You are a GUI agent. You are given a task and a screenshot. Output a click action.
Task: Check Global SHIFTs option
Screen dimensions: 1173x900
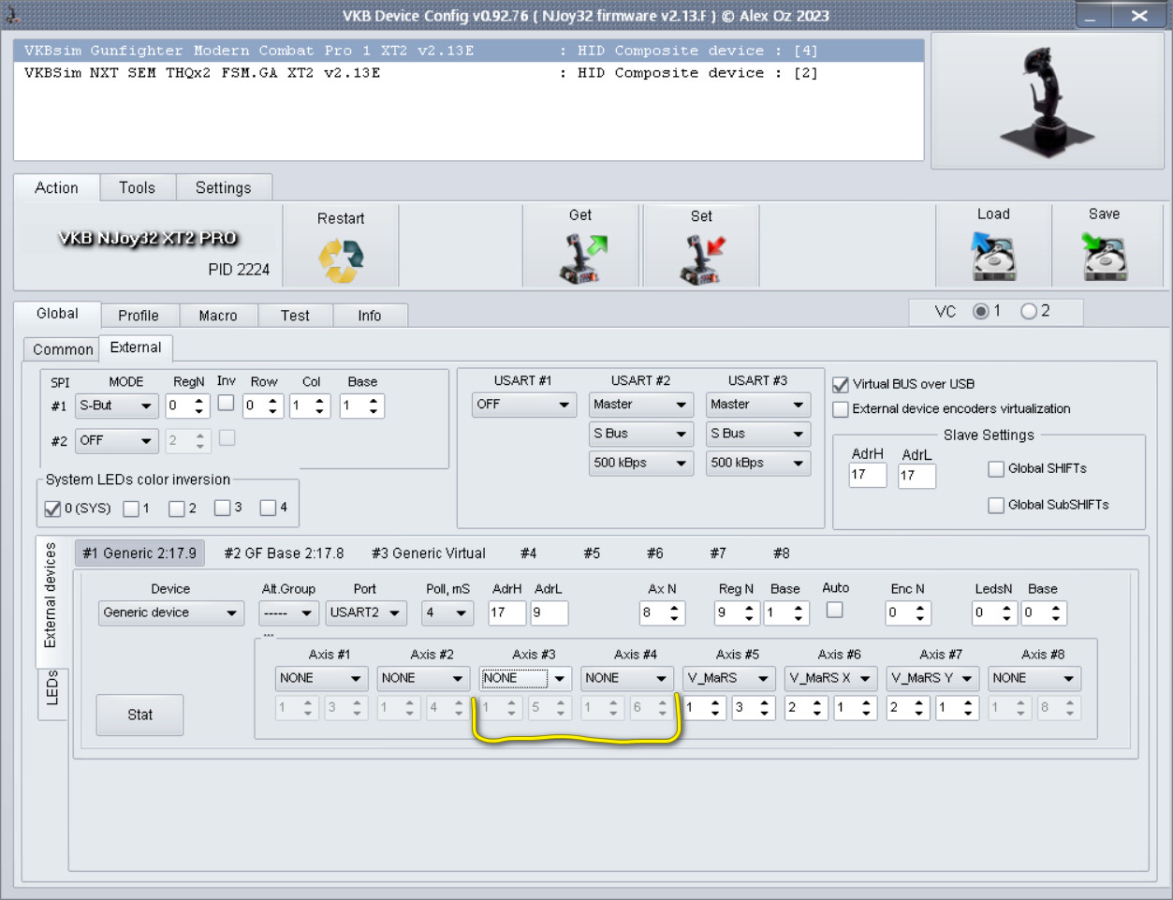click(996, 469)
